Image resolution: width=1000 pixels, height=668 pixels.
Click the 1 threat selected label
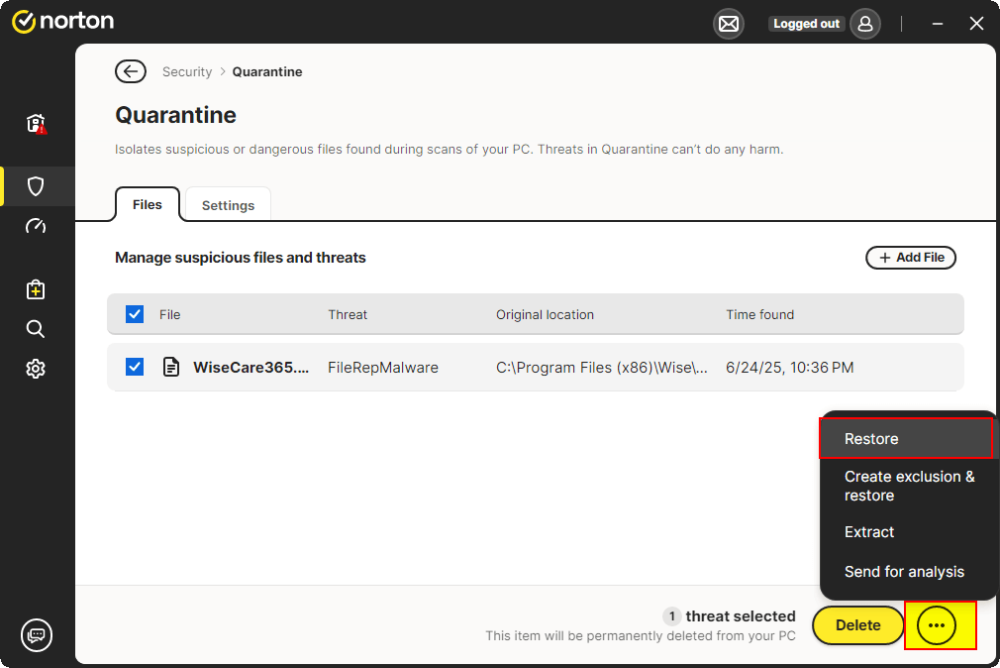(x=730, y=616)
